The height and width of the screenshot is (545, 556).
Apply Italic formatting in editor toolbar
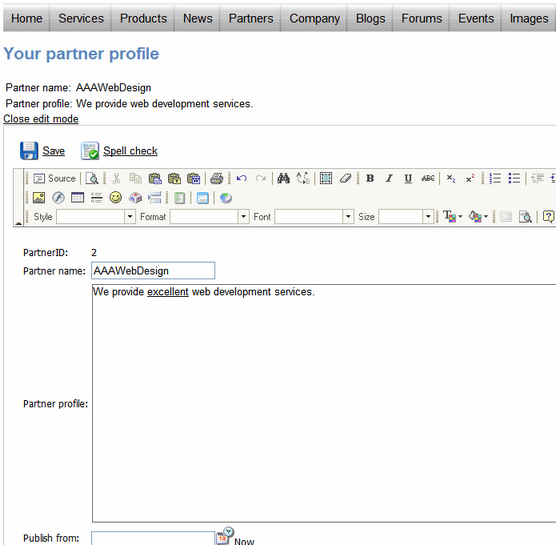point(389,178)
